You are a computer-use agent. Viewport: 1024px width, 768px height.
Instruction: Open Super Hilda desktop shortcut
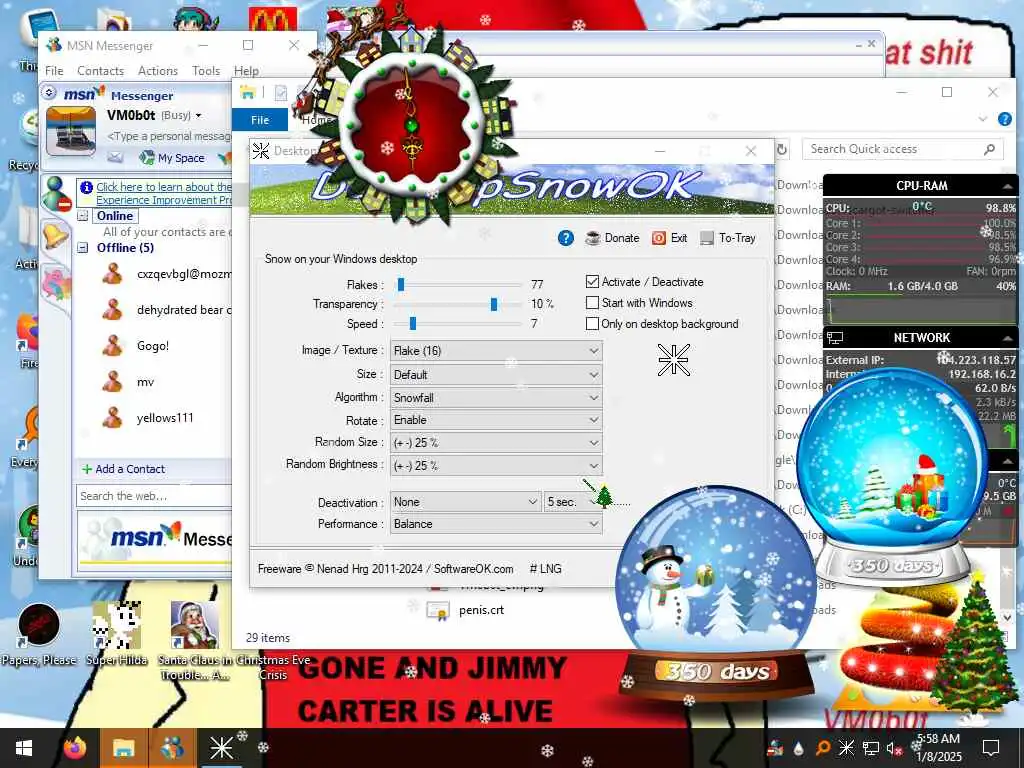click(x=117, y=635)
